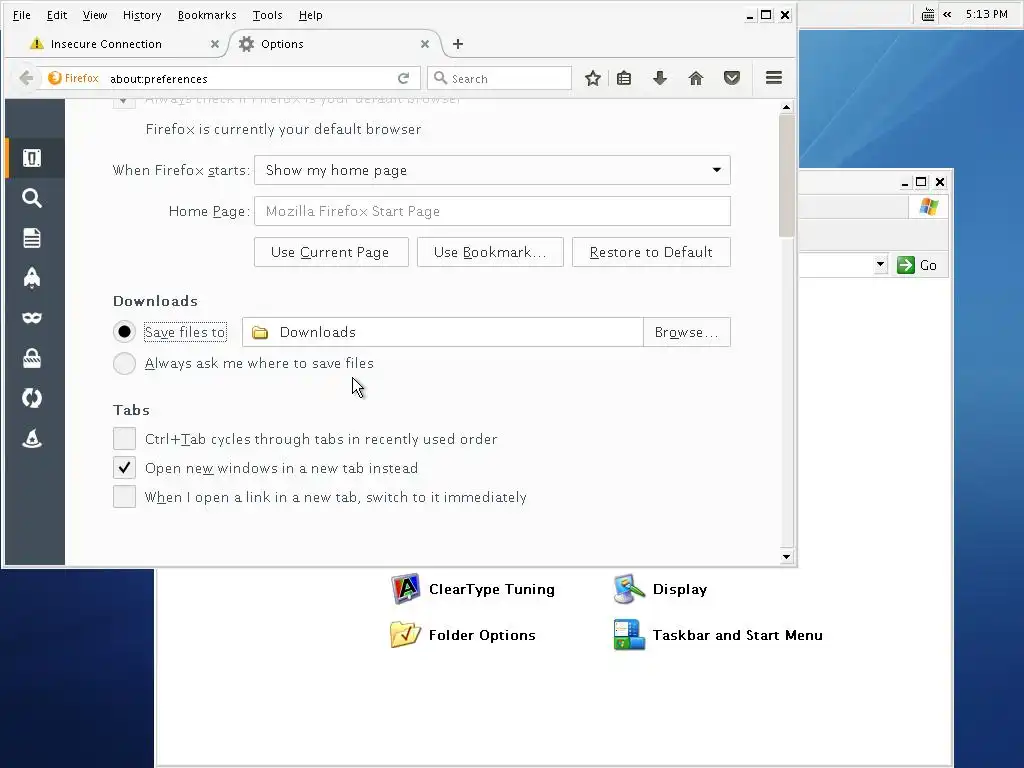Open the Edit menu
1024x768 pixels.
[x=57, y=15]
